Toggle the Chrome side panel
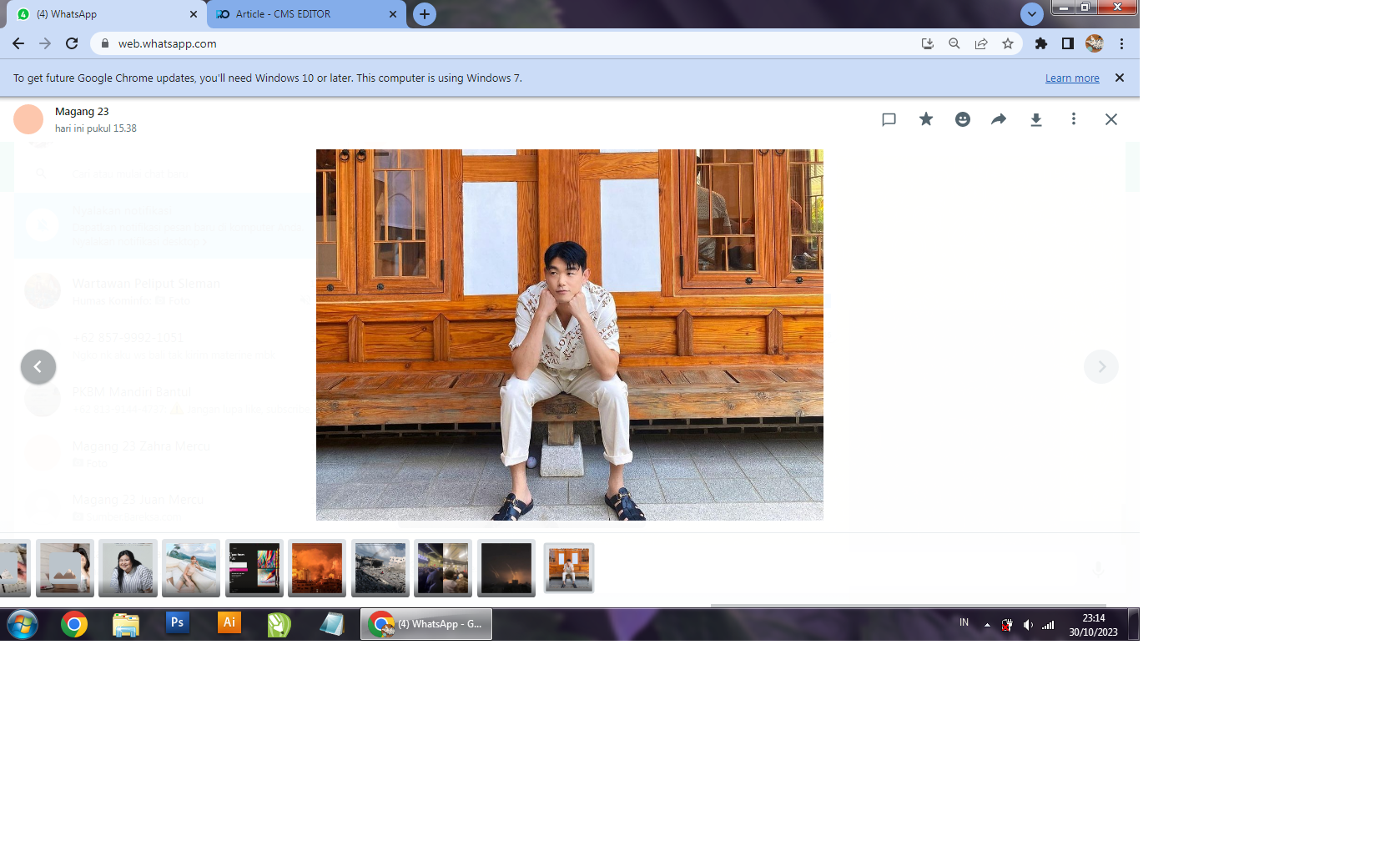The width and height of the screenshot is (1400, 861). pyautogui.click(x=1067, y=43)
